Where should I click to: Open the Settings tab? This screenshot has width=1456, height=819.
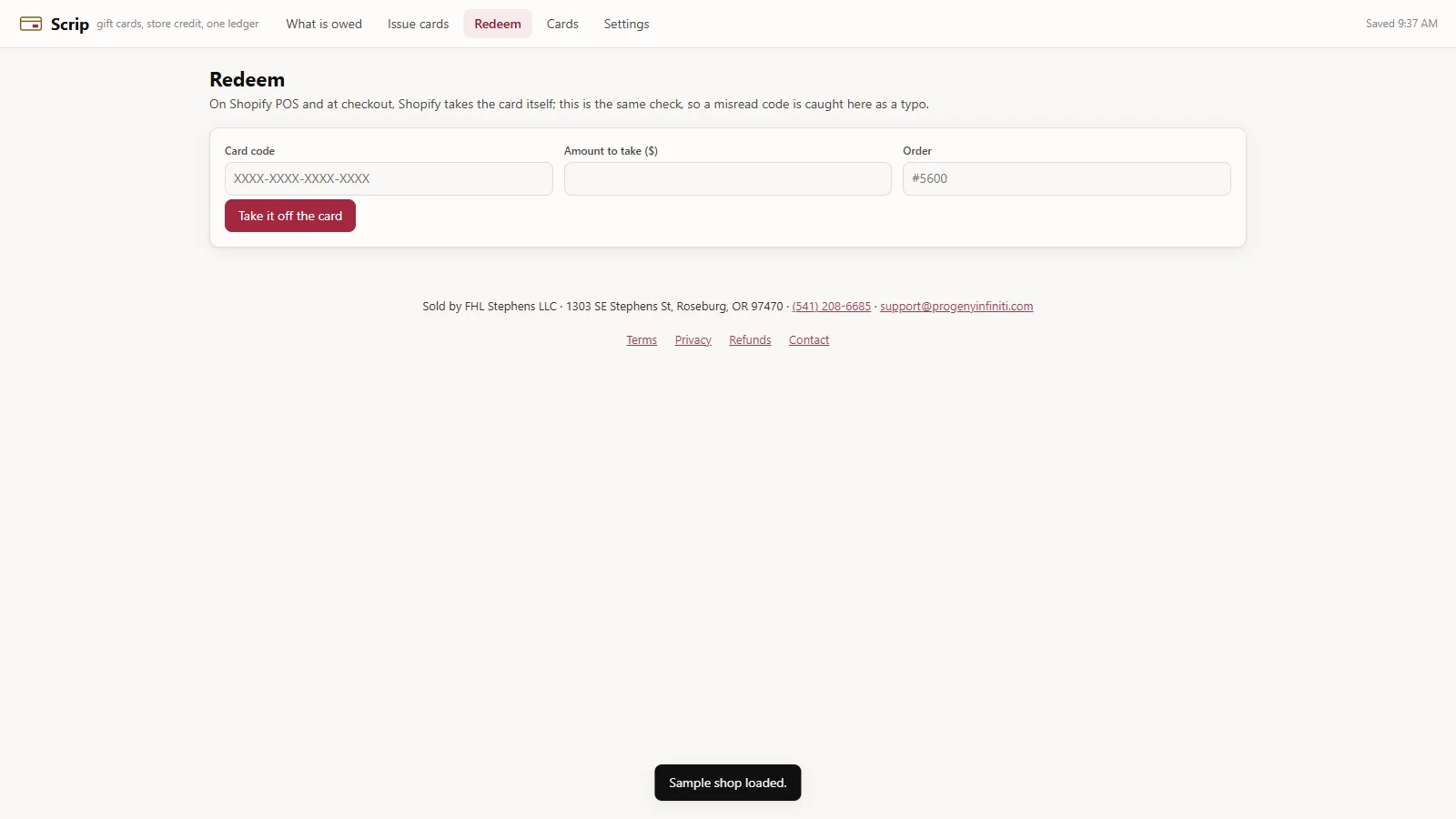pos(626,24)
